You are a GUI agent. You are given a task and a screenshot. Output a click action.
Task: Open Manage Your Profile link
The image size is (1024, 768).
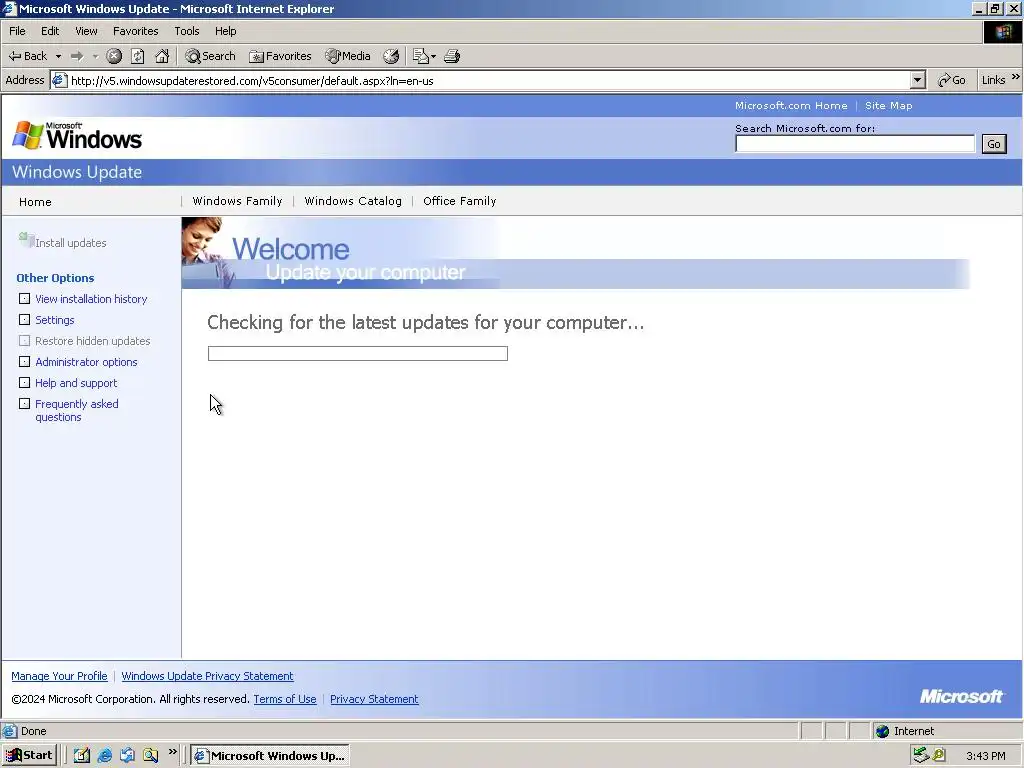pyautogui.click(x=59, y=676)
